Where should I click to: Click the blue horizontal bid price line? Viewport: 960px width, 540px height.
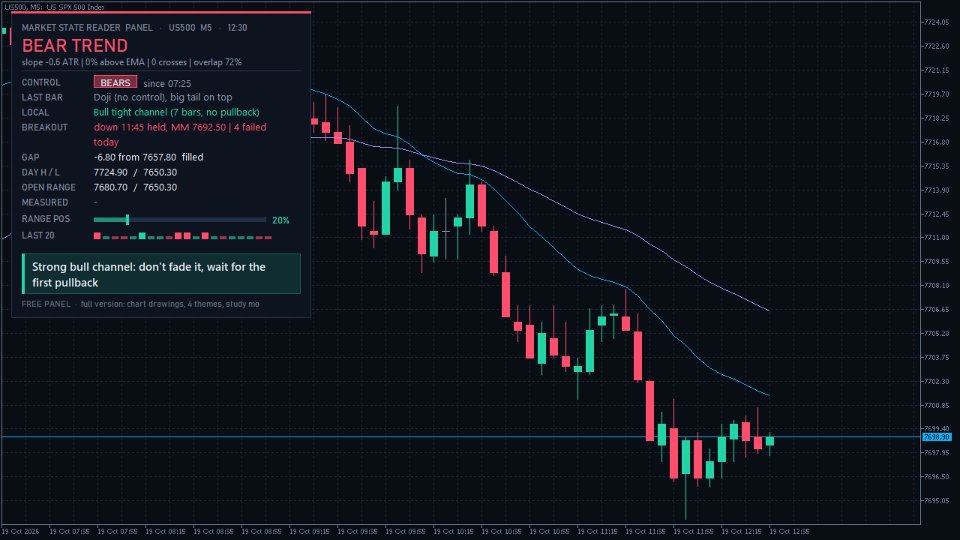pyautogui.click(x=460, y=437)
